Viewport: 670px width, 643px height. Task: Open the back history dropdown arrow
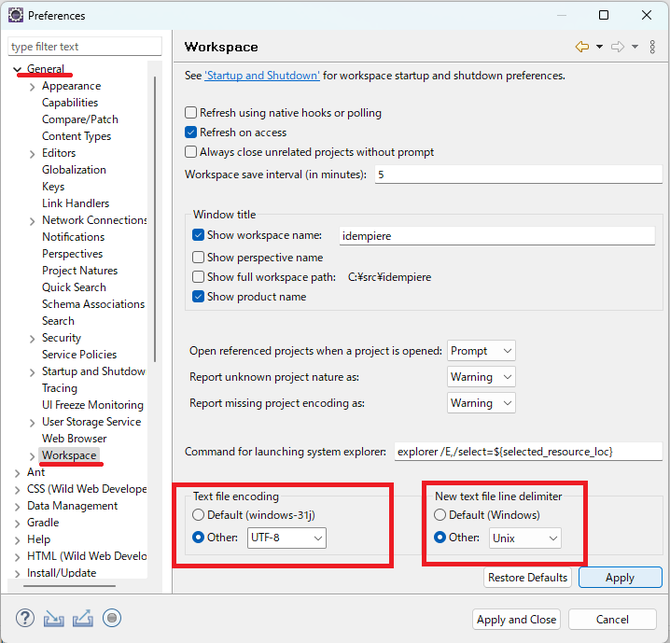[599, 47]
